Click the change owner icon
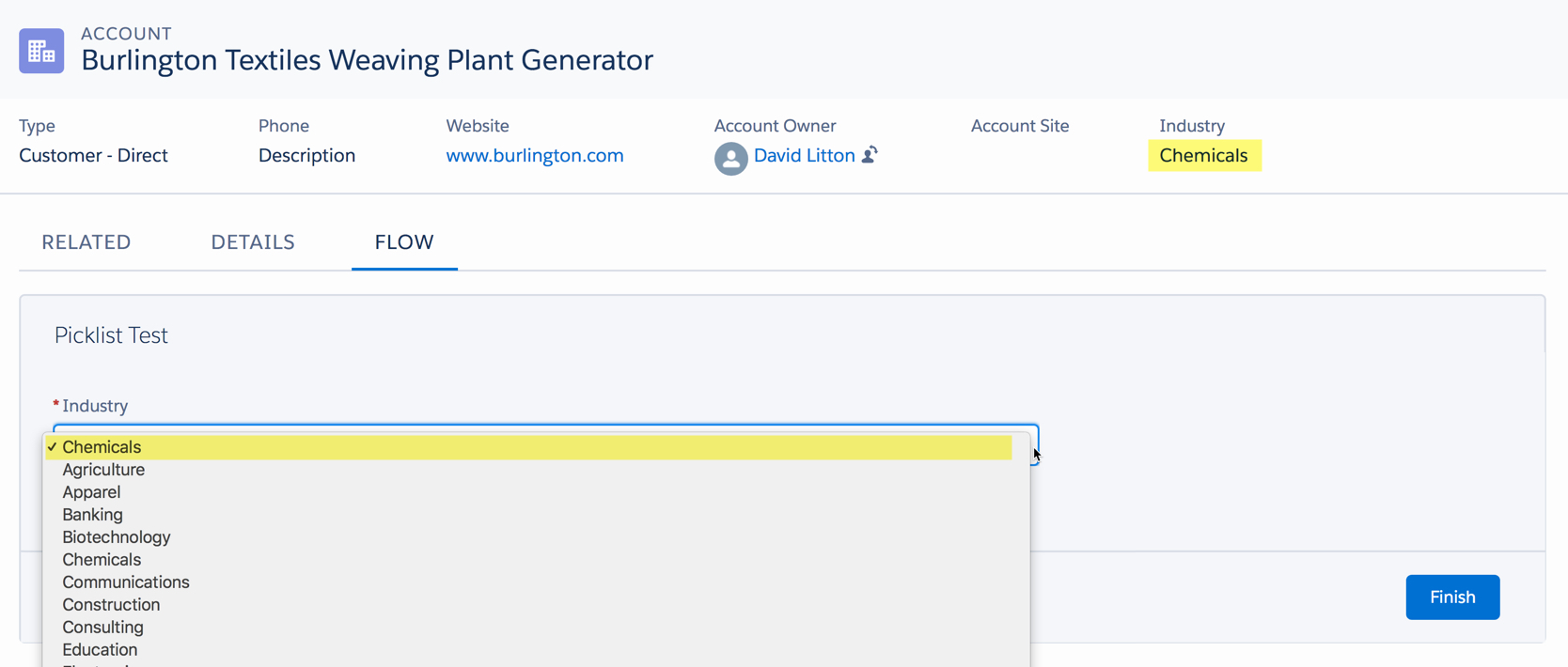This screenshot has width=1568, height=667. [x=870, y=155]
